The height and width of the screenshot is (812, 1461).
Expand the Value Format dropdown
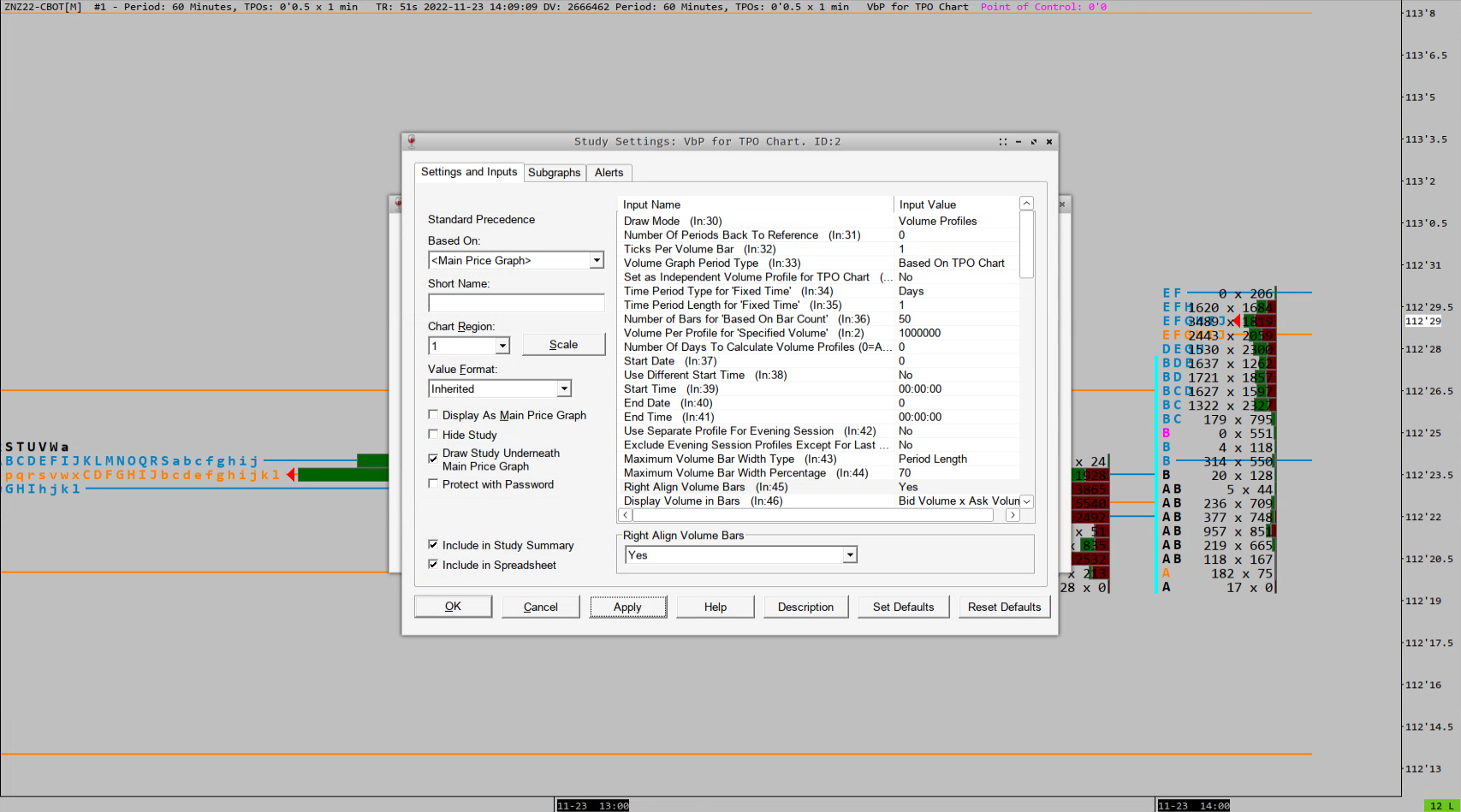pos(564,388)
